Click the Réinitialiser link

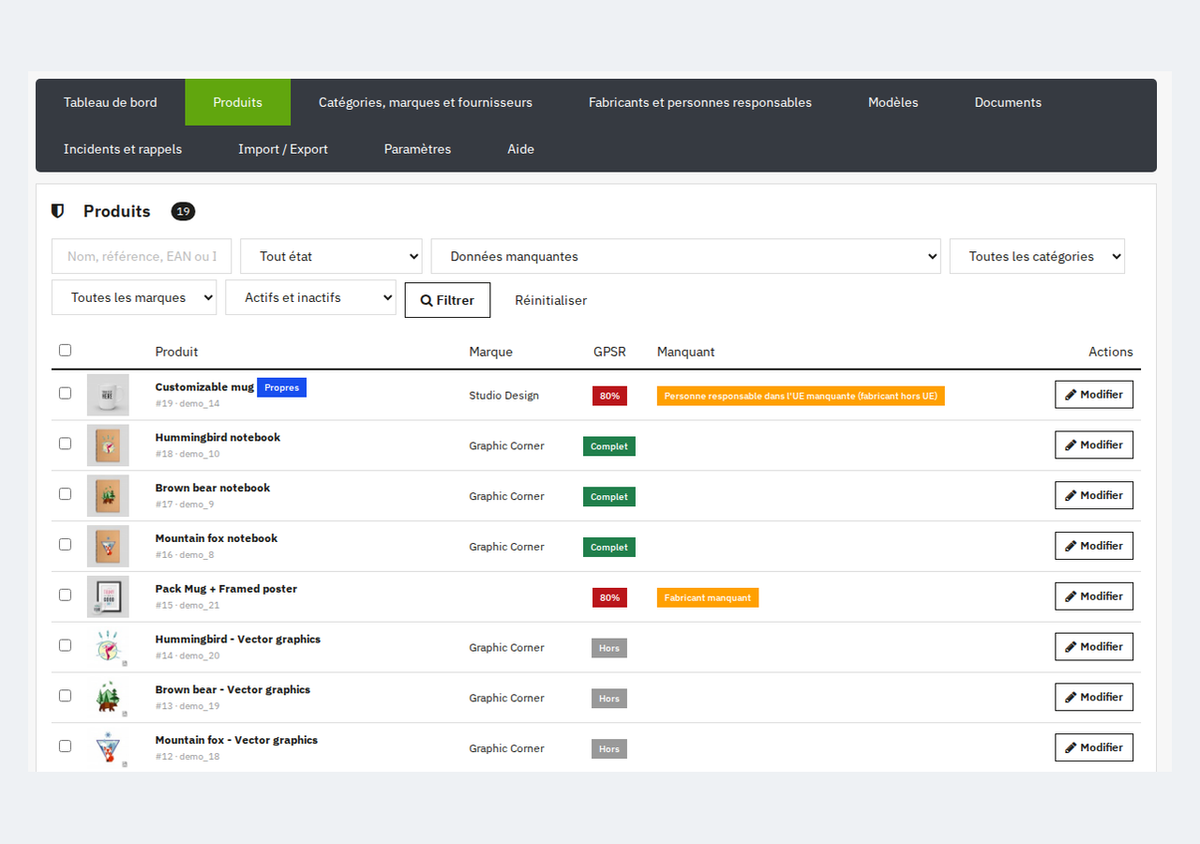pos(551,300)
